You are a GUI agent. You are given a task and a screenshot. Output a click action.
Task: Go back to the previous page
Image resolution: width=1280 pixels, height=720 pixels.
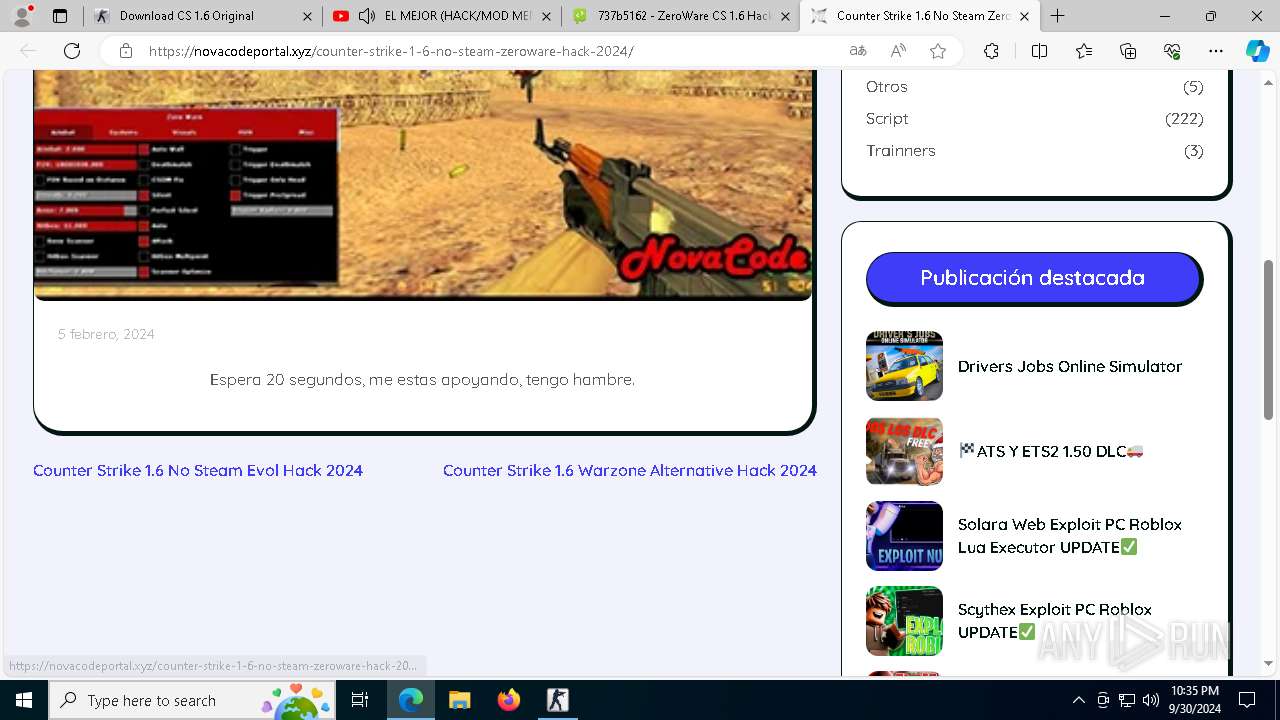pos(28,51)
